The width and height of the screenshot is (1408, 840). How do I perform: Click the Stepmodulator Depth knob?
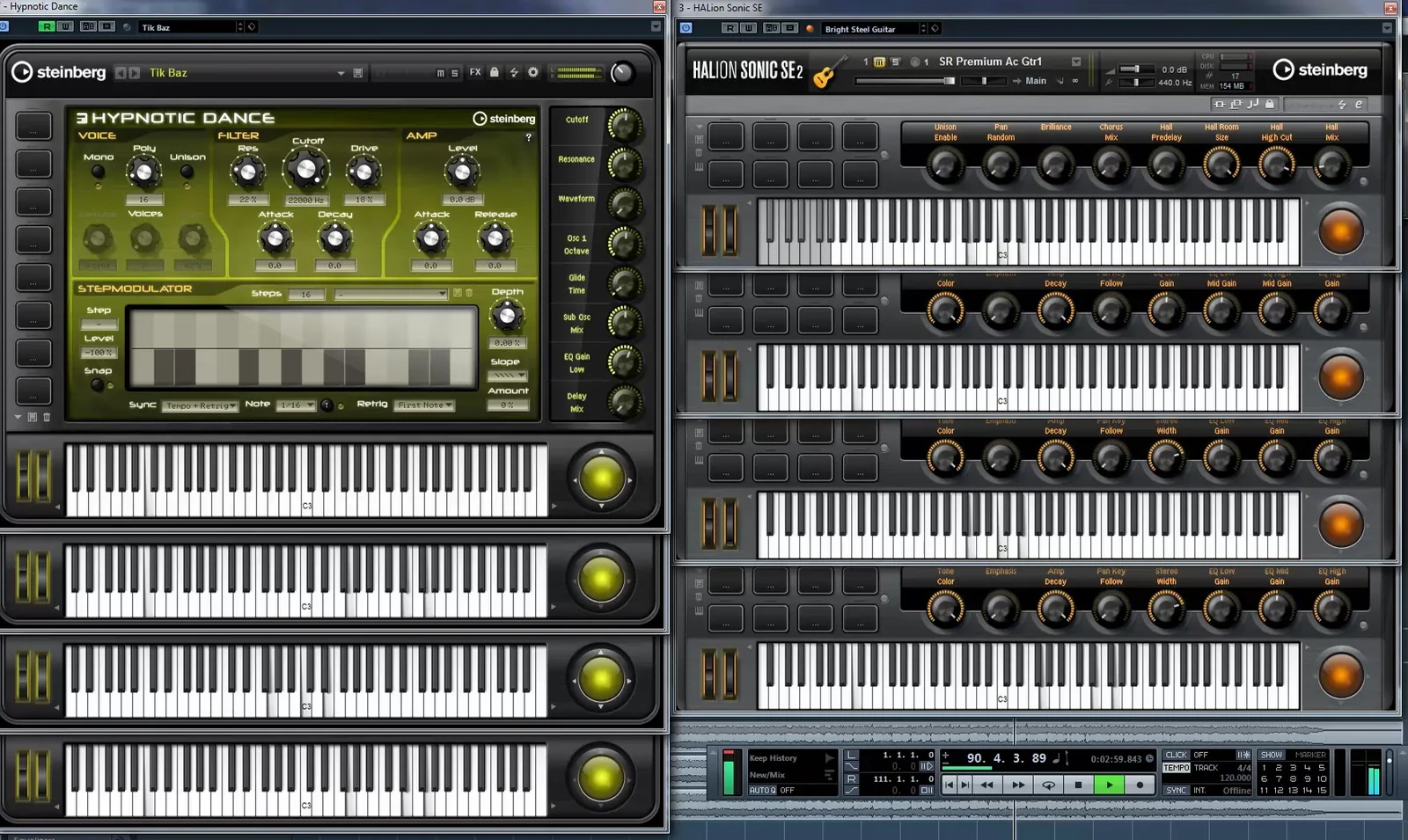coord(507,315)
